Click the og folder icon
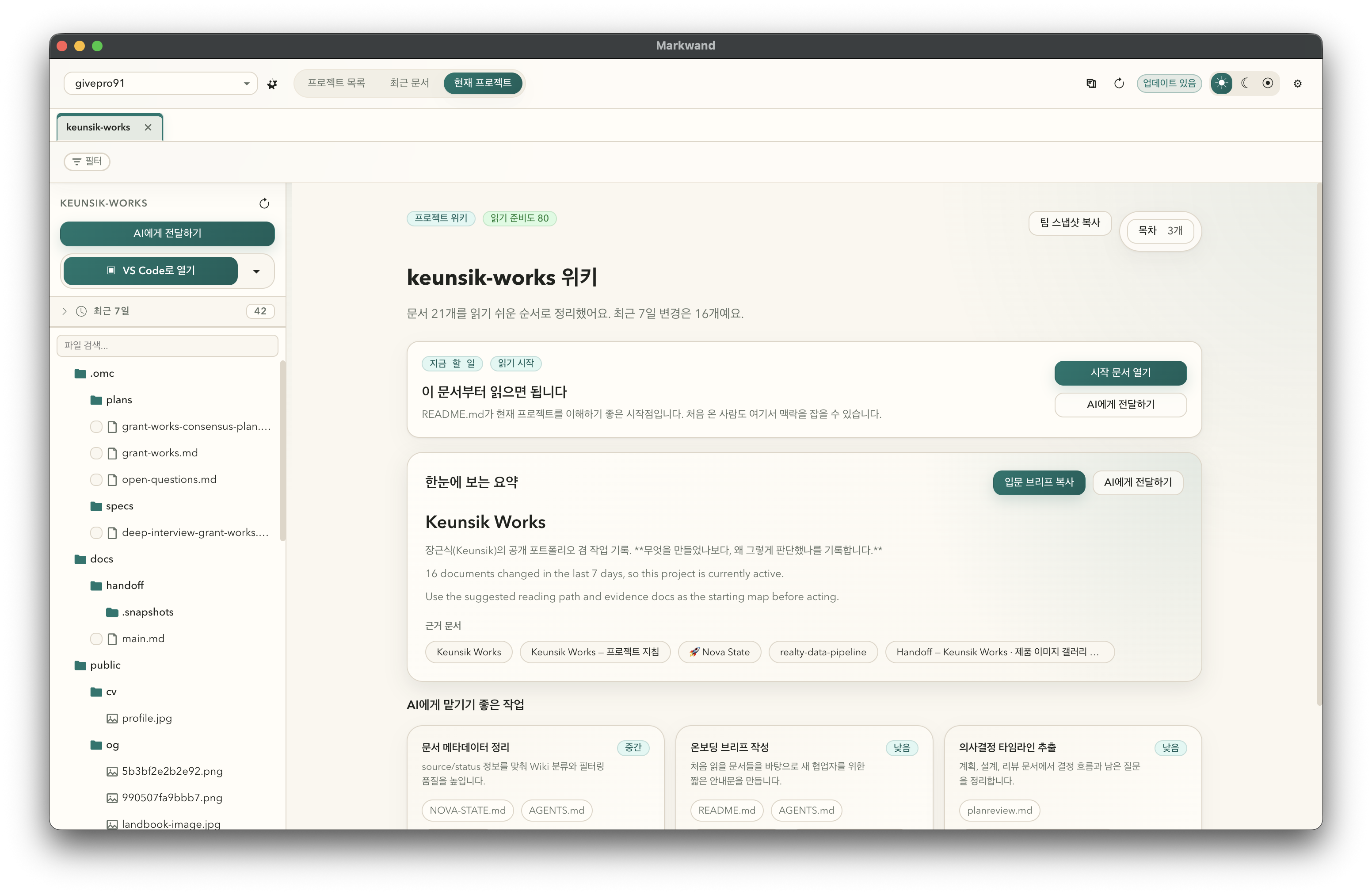This screenshot has height=895, width=1372. pos(96,745)
